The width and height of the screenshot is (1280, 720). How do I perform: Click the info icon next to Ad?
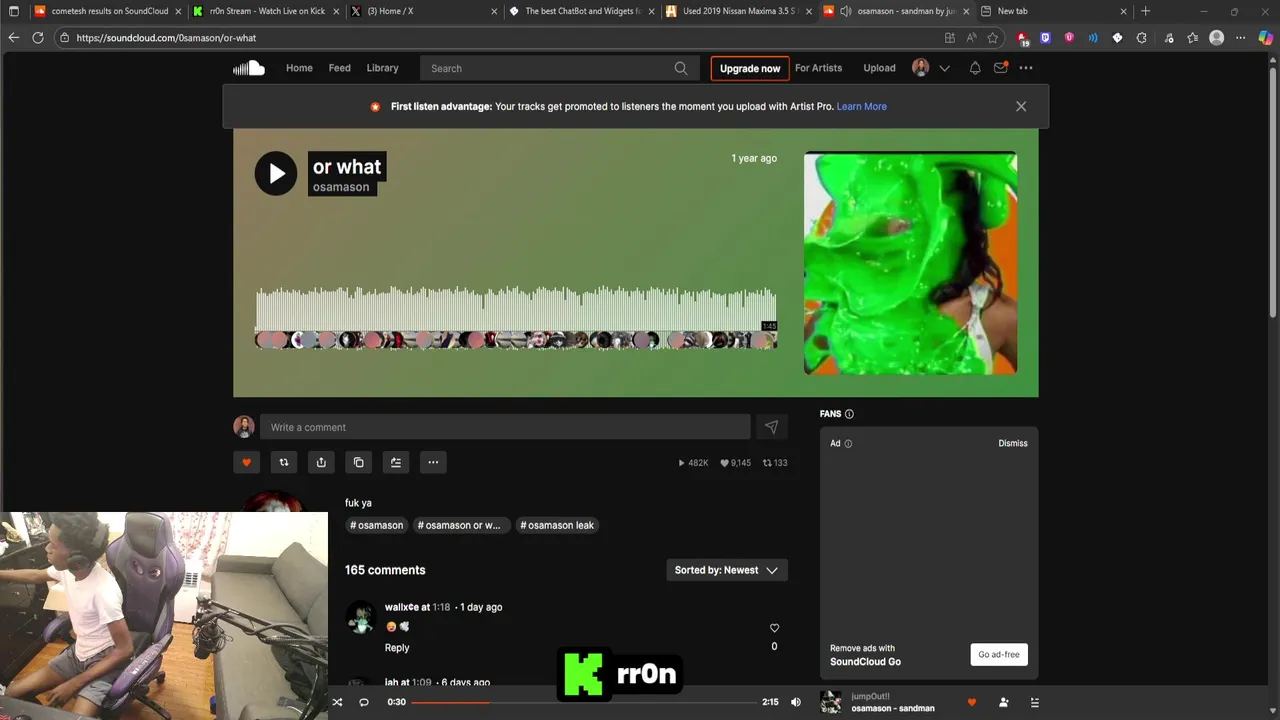coord(848,444)
